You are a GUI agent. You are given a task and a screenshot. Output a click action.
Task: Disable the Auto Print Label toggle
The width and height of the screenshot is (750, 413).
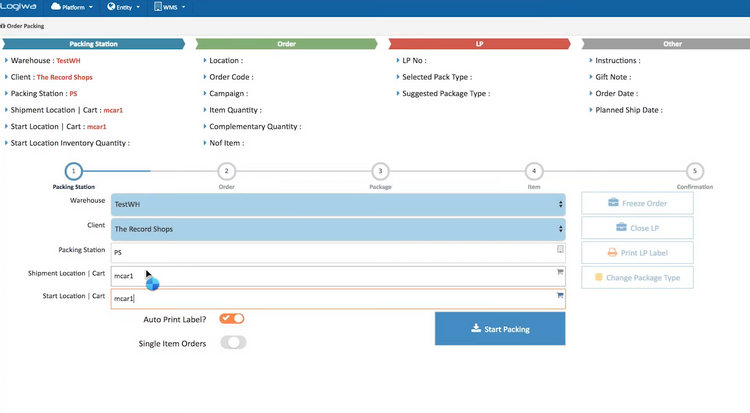tap(232, 319)
